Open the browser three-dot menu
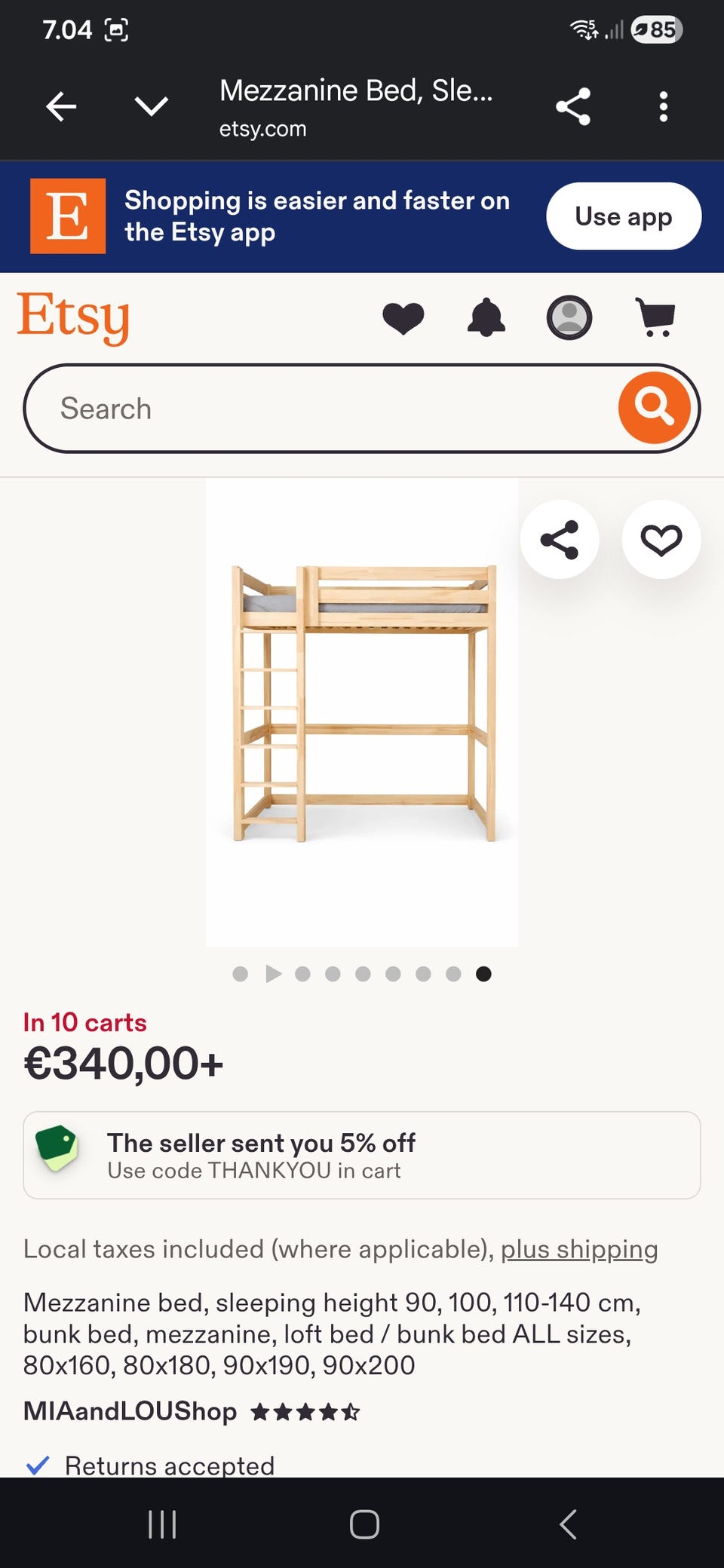Screen dimensions: 724x1568 pyautogui.click(x=663, y=106)
